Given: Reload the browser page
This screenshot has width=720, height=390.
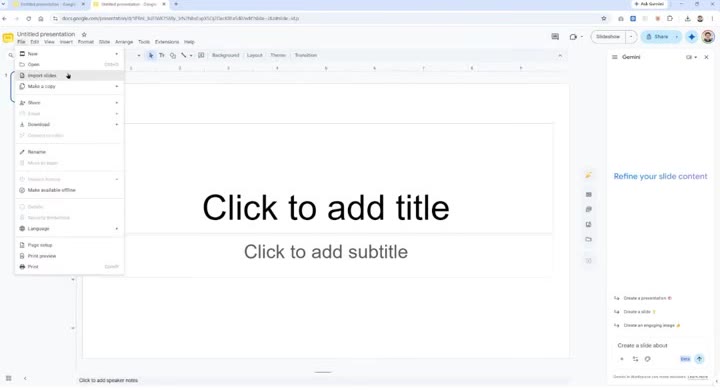Looking at the screenshot, I should [x=28, y=18].
